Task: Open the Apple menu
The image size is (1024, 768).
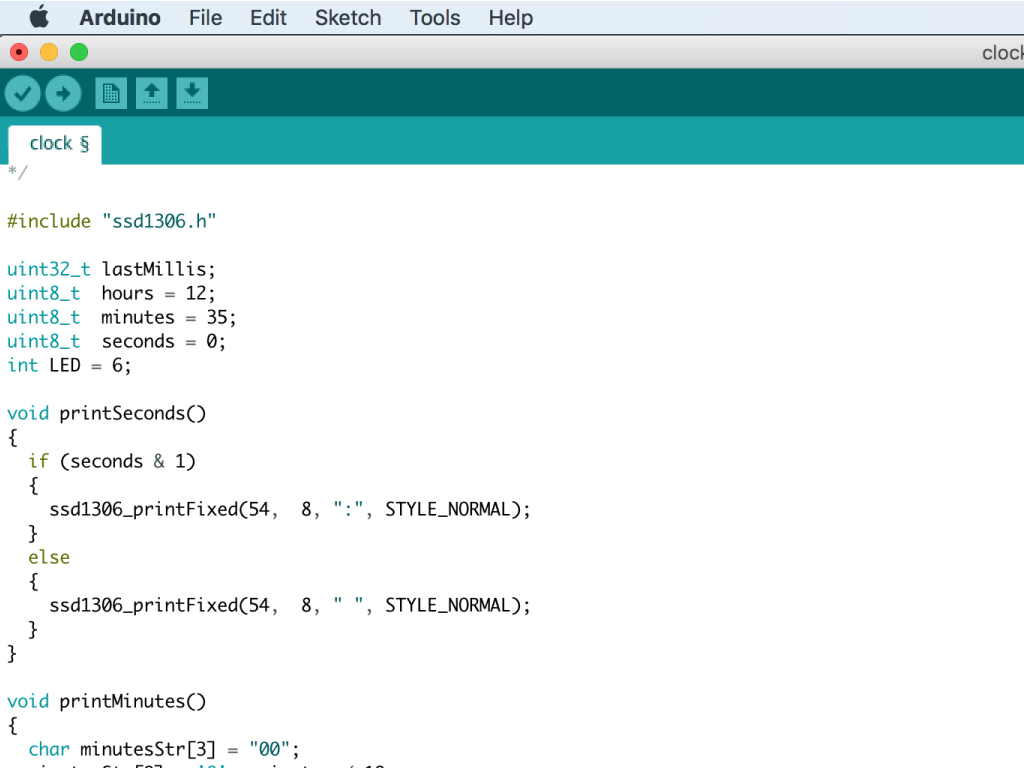Action: [39, 17]
